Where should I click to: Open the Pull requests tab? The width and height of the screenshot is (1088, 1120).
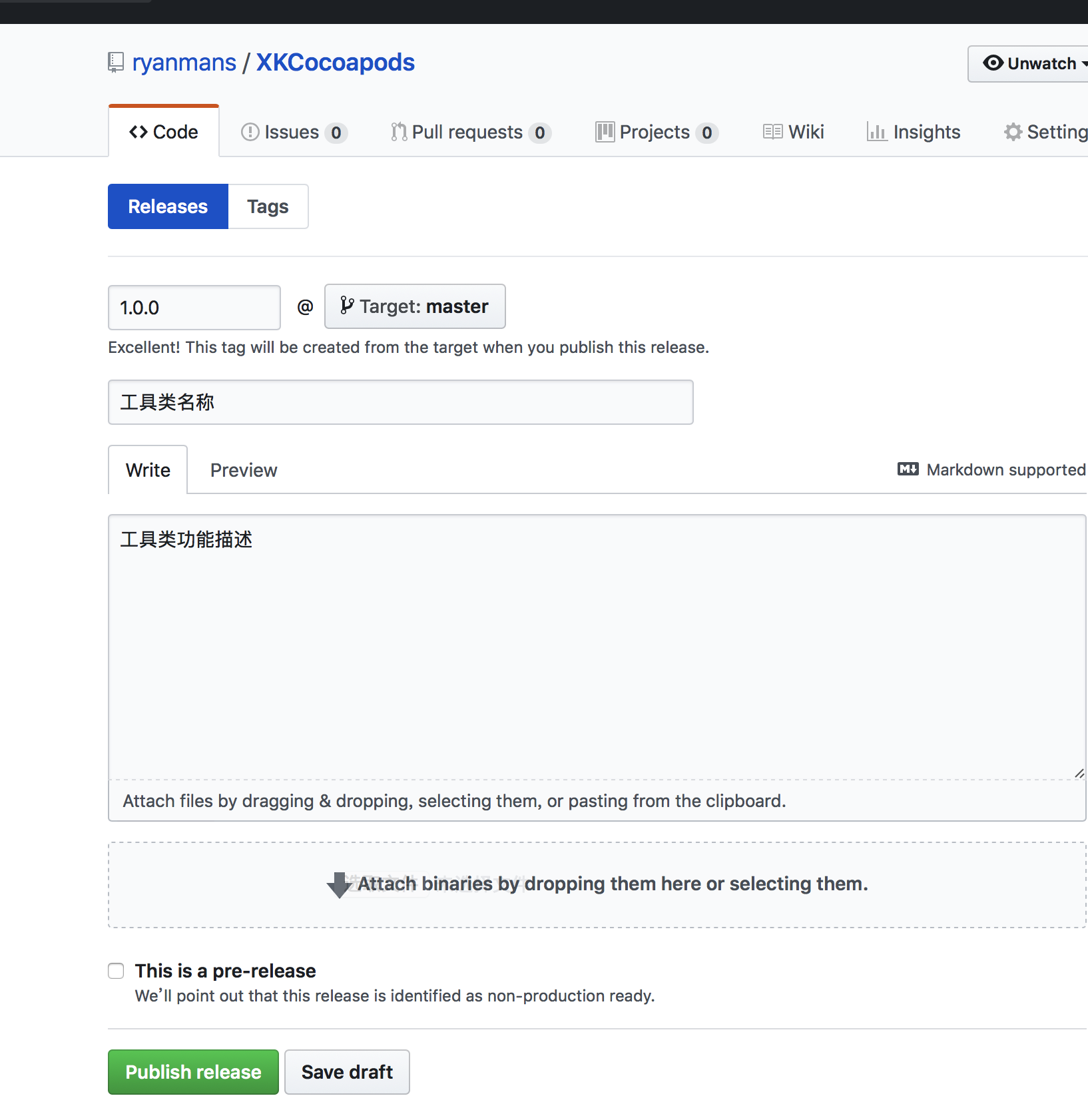coord(471,132)
